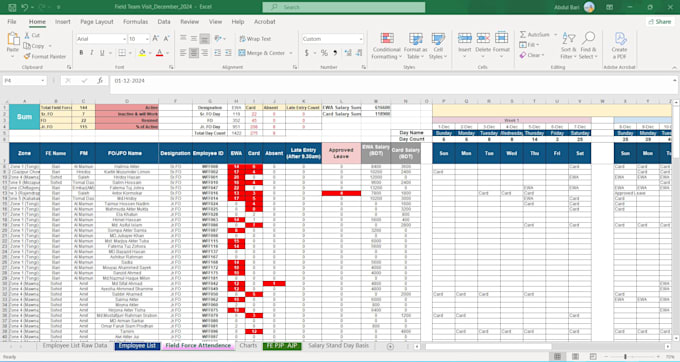Screen dimensions: 680x362
Task: Click the Borders icon
Action: (x=122, y=53)
